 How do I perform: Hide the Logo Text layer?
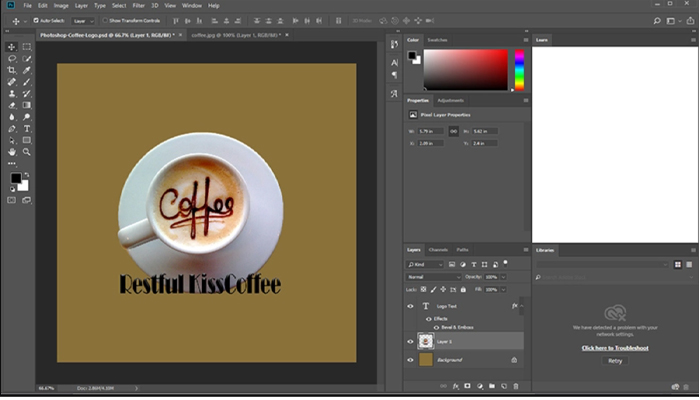(410, 306)
